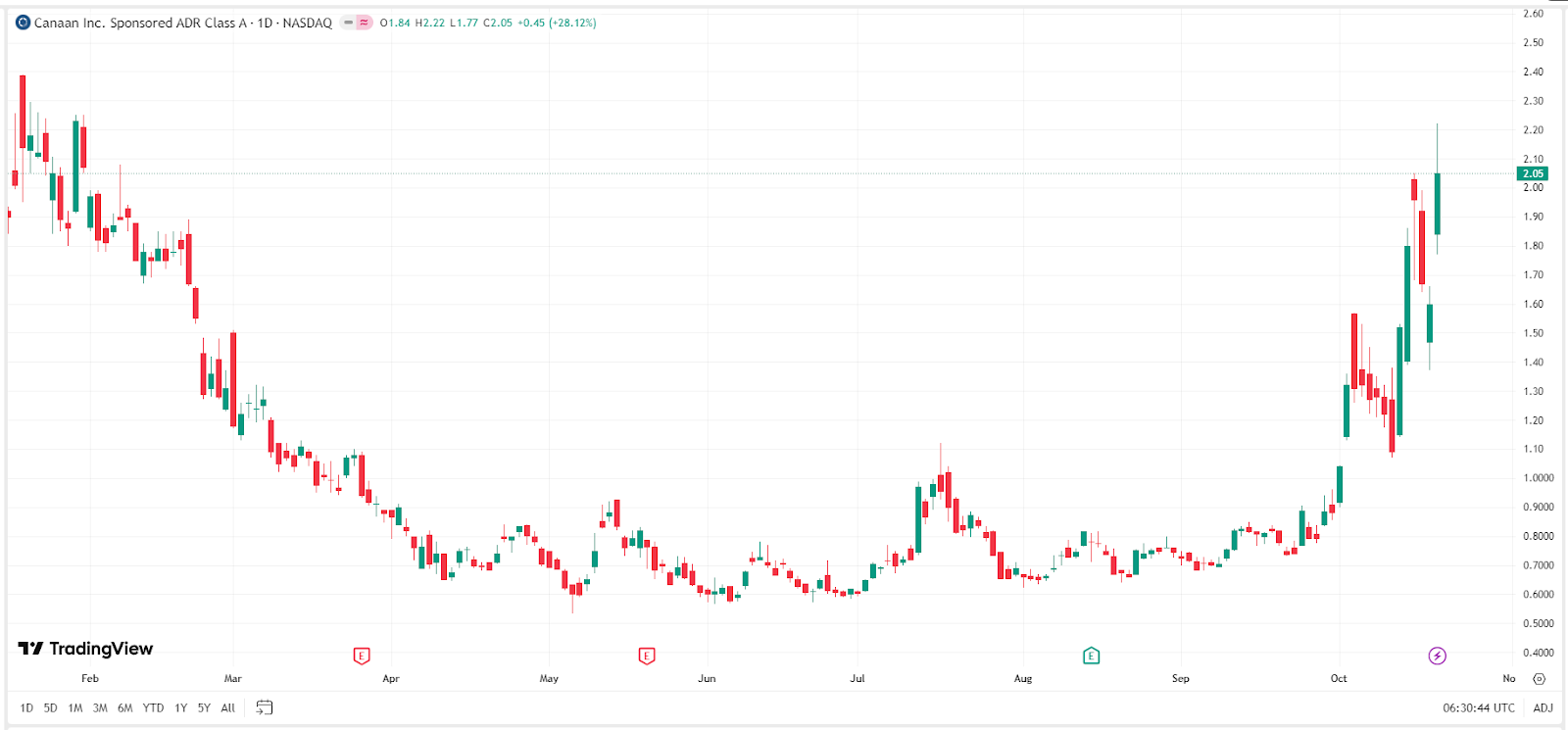Select the 5Y time range

click(204, 707)
